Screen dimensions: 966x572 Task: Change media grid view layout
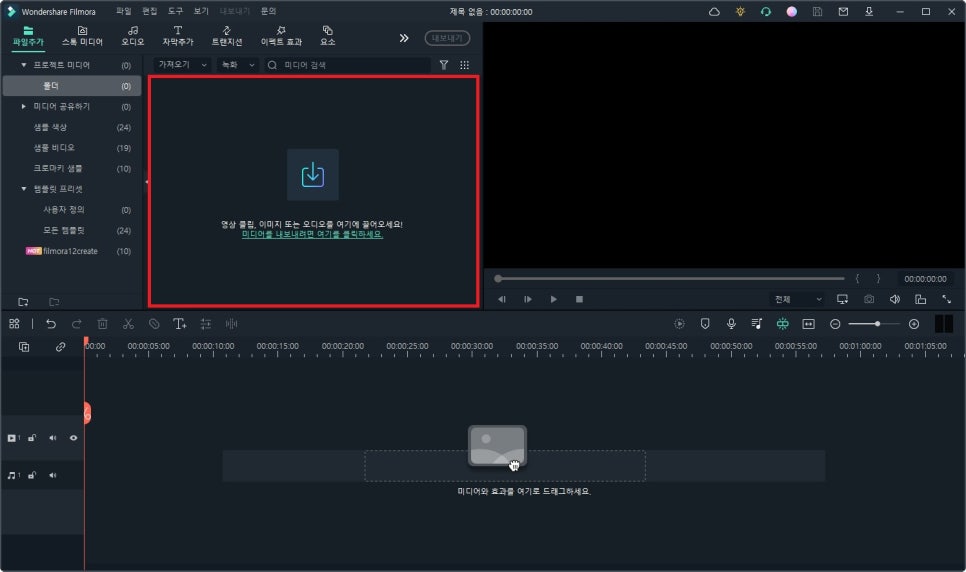click(465, 65)
